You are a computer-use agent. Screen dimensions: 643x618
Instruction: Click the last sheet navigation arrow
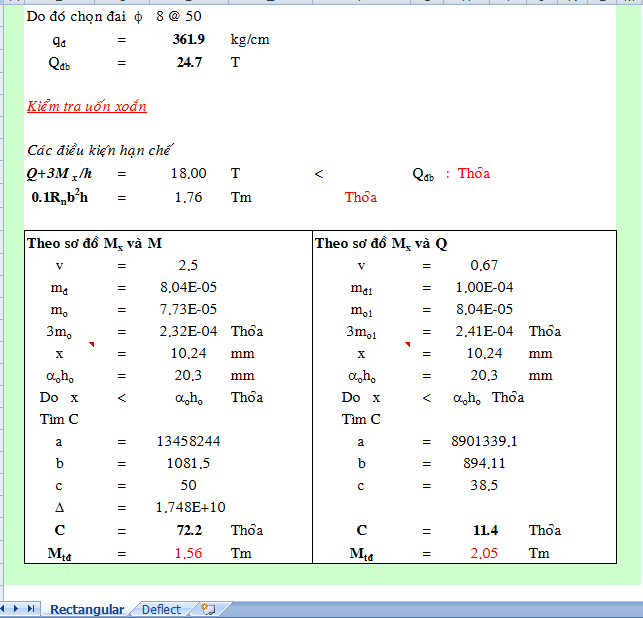[x=30, y=609]
